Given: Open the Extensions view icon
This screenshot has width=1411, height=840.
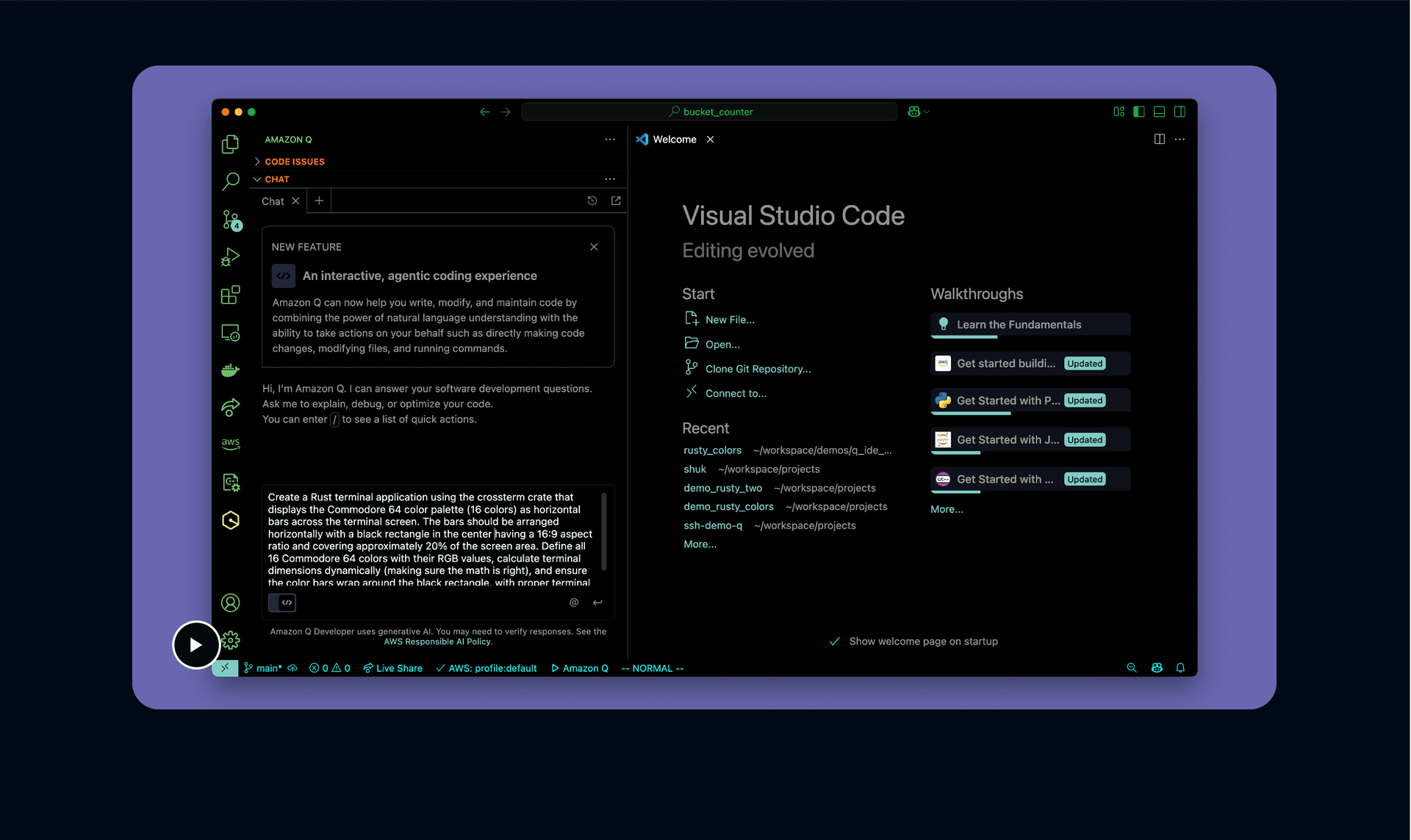Looking at the screenshot, I should tap(230, 295).
